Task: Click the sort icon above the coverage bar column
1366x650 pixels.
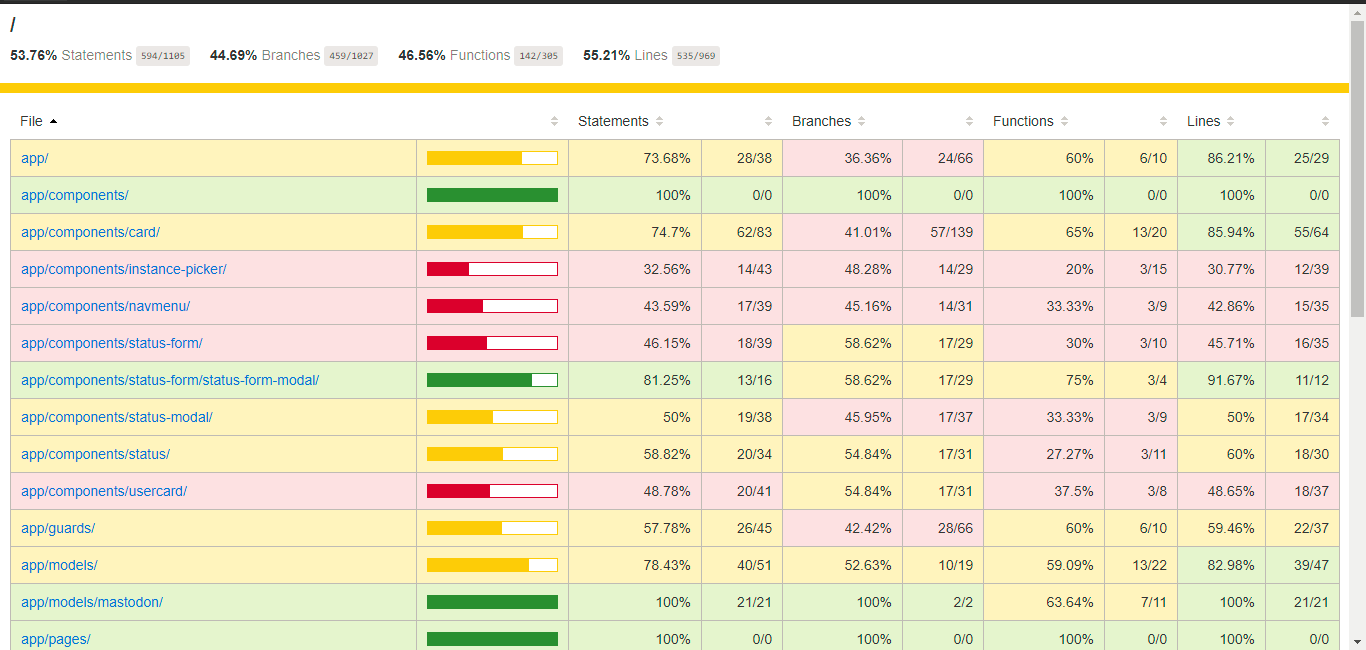Action: pyautogui.click(x=554, y=121)
